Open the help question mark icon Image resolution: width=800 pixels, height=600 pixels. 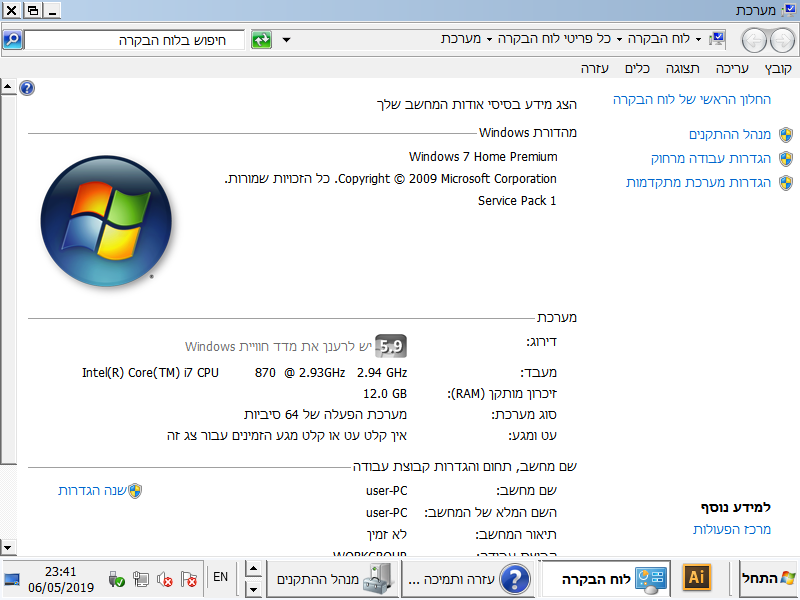click(x=27, y=88)
